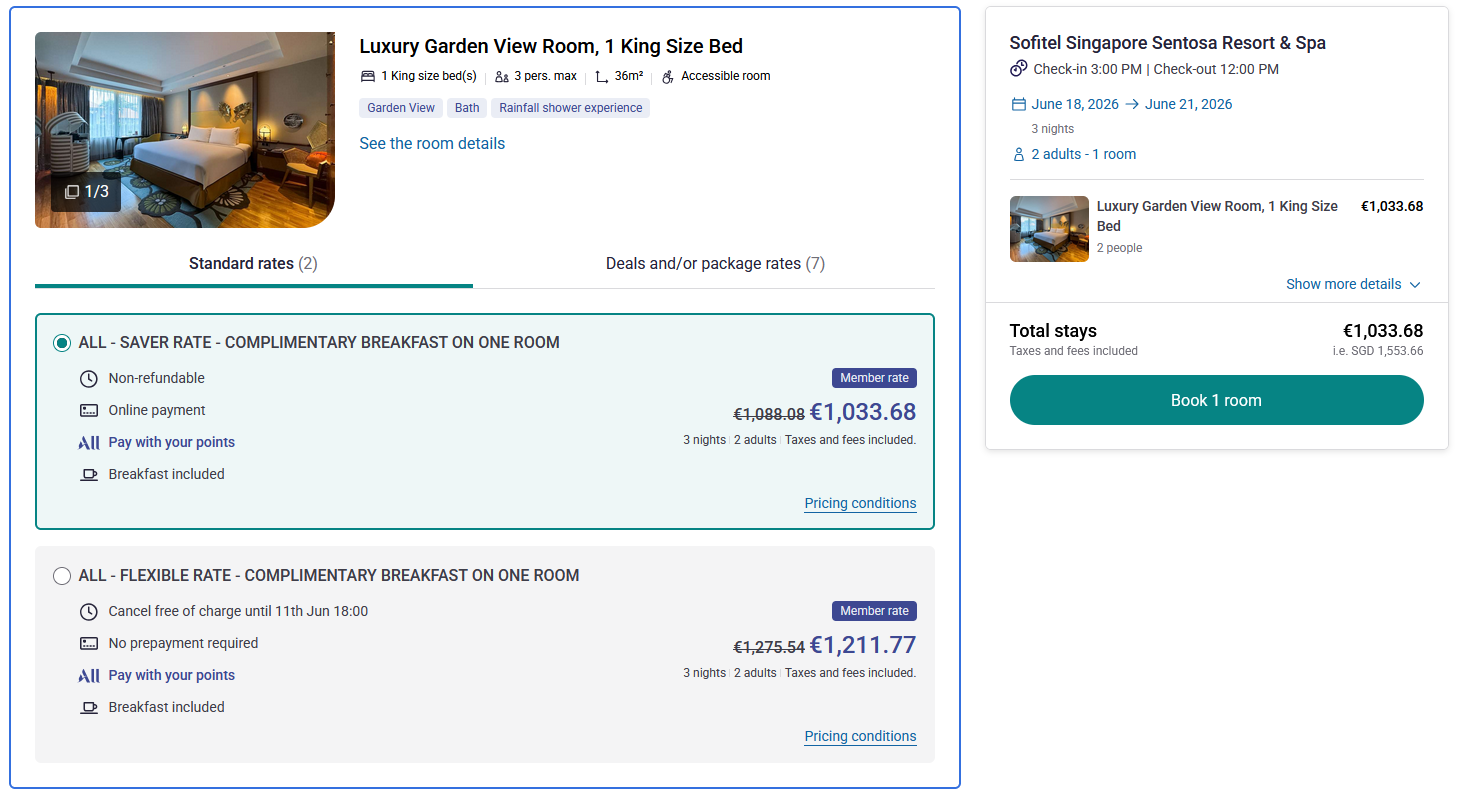Open Pricing conditions for Saver Rate

860,503
